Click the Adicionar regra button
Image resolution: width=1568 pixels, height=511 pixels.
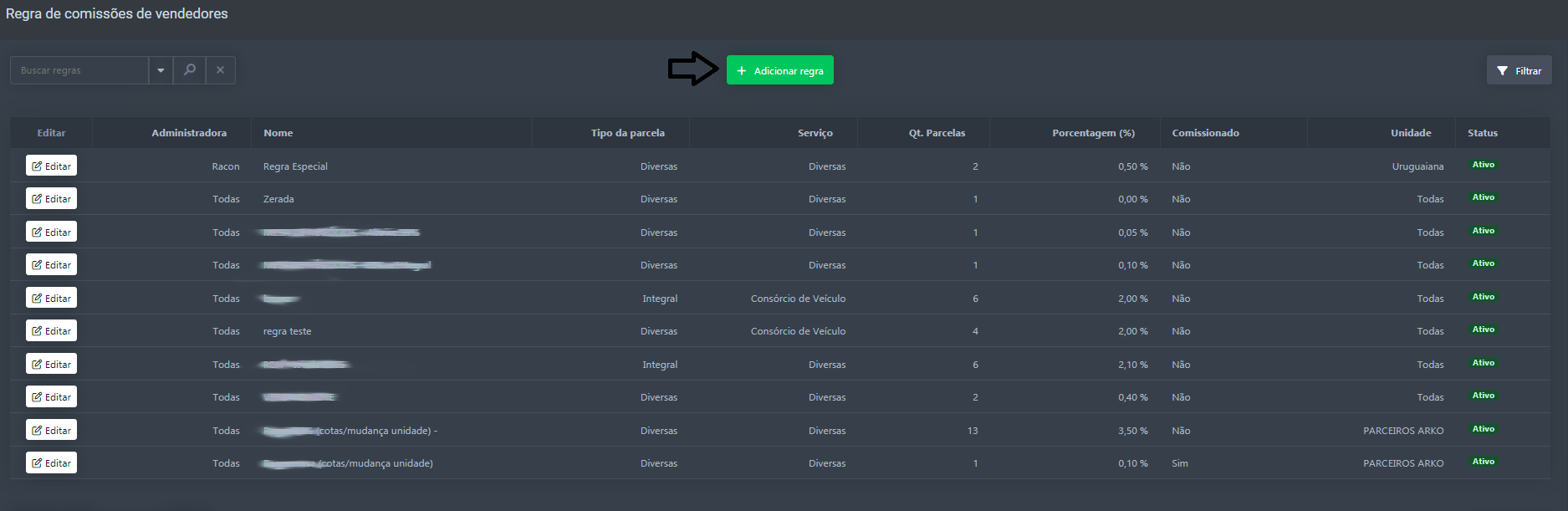coord(779,70)
